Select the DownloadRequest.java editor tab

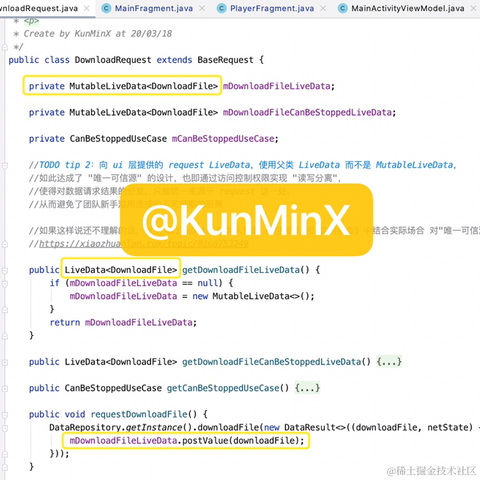click(39, 8)
